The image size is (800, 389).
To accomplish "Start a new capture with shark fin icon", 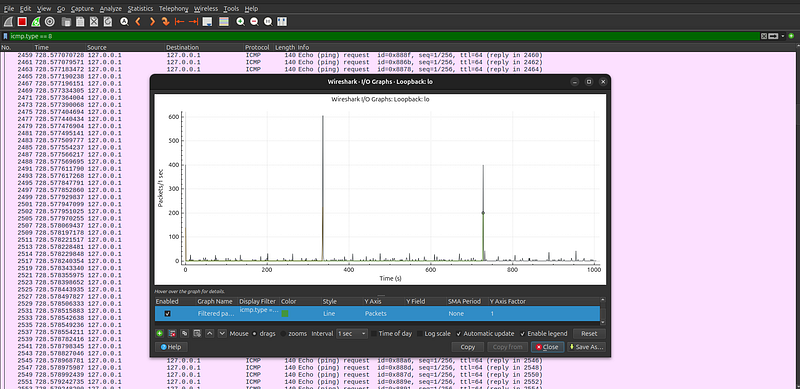I will tap(8, 21).
